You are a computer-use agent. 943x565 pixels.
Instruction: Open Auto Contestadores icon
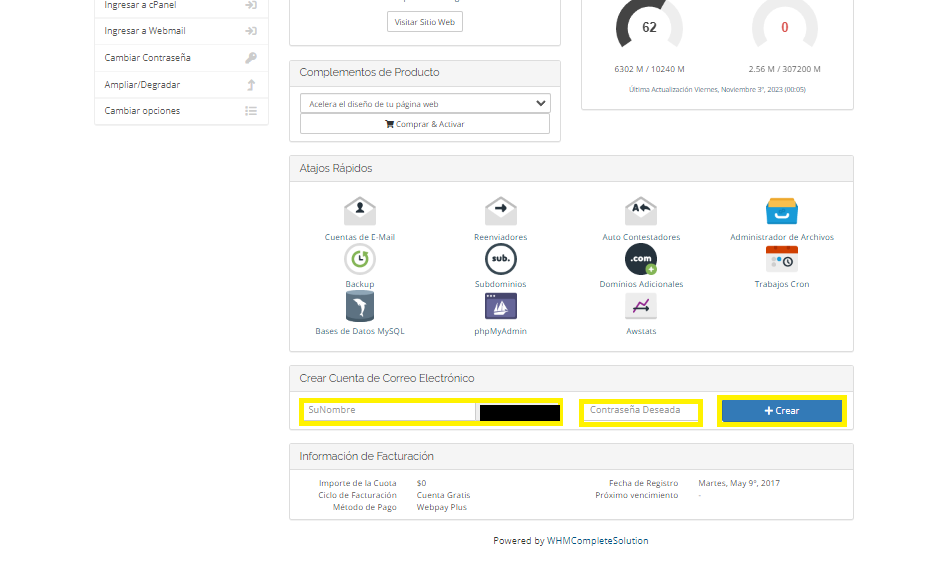(641, 212)
